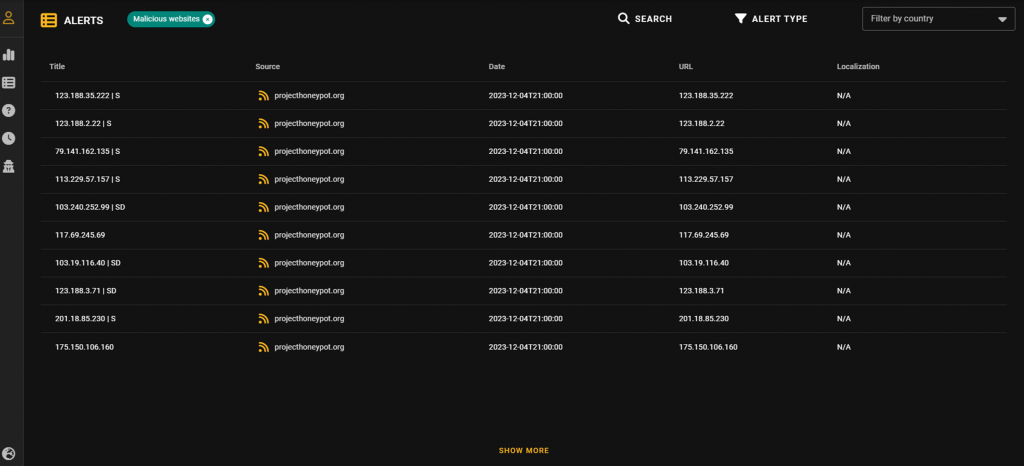Viewport: 1024px width, 466px height.
Task: Open the list view sidebar icon
Action: coord(9,83)
